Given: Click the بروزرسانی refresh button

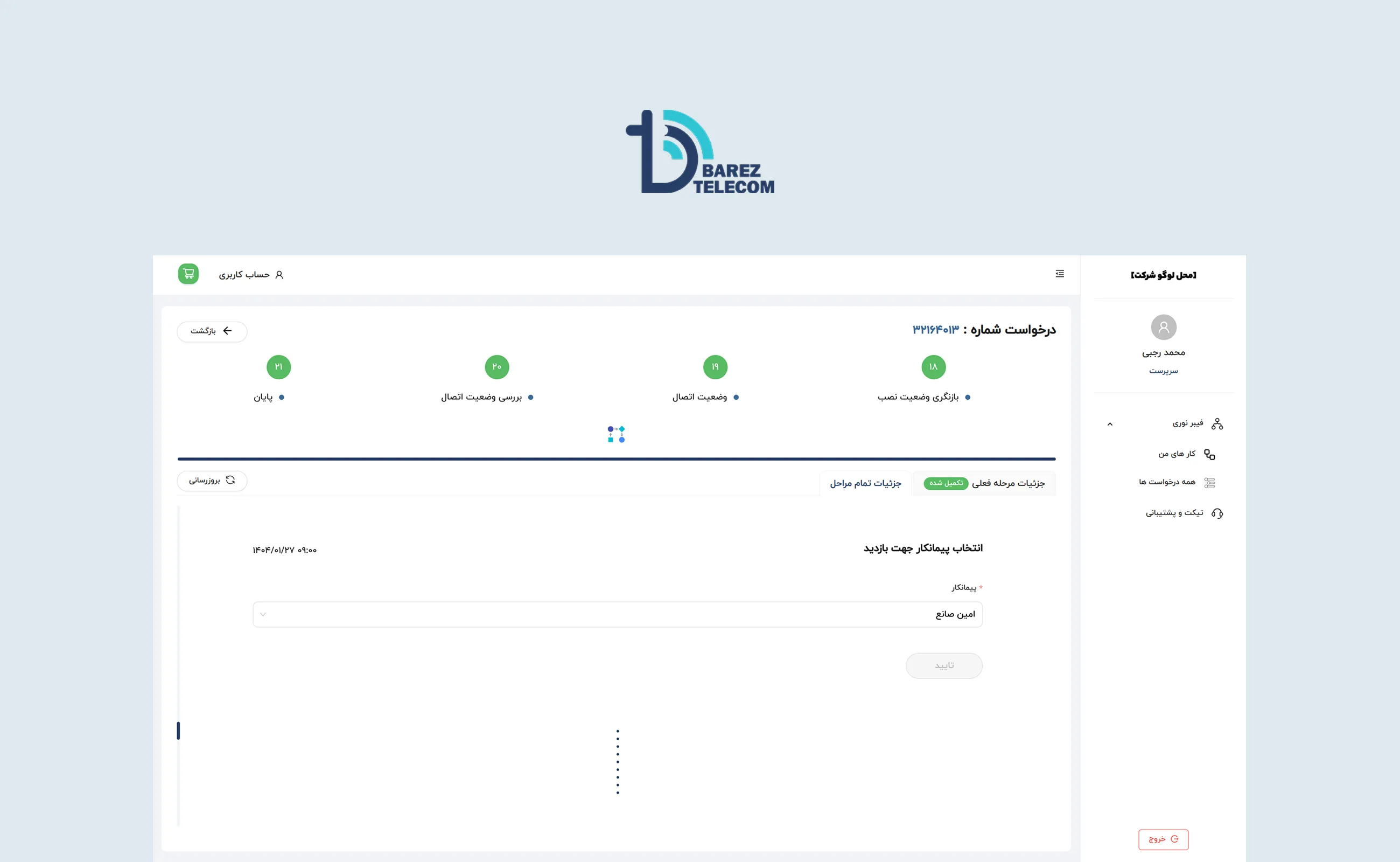Looking at the screenshot, I should 212,481.
